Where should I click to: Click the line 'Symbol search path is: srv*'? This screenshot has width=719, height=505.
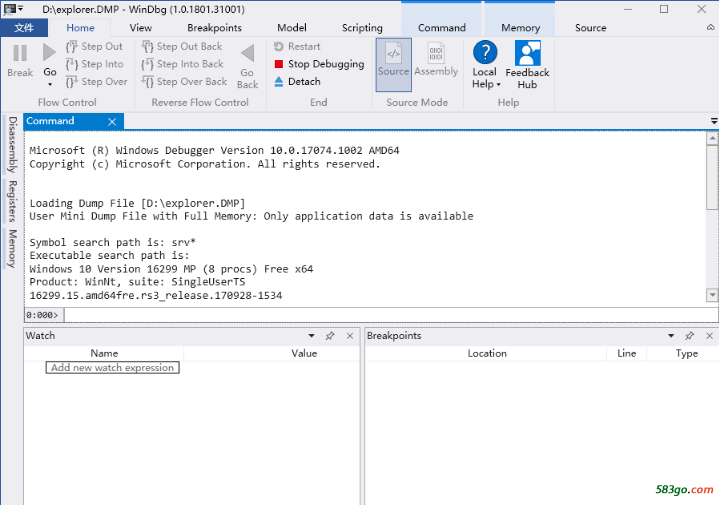click(x=113, y=242)
